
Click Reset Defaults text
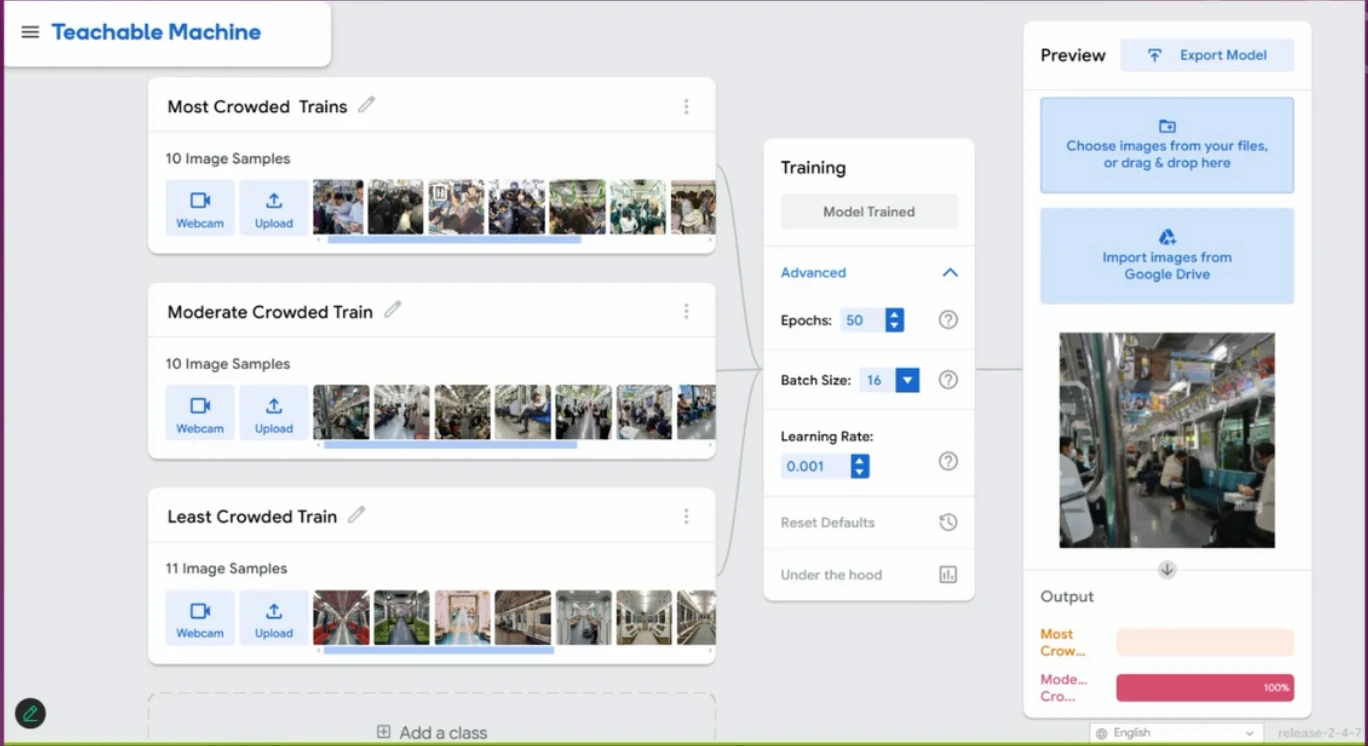tap(828, 522)
